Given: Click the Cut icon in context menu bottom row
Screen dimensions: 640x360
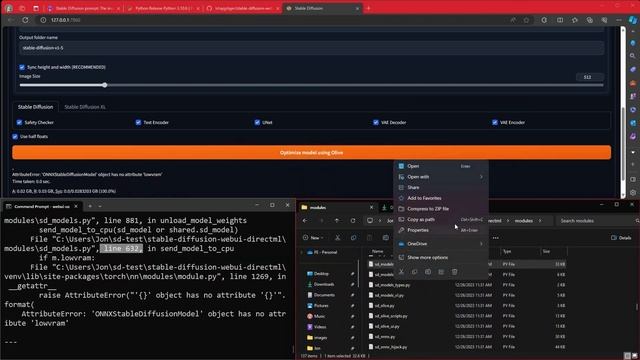Looking at the screenshot, I should click(x=401, y=272).
